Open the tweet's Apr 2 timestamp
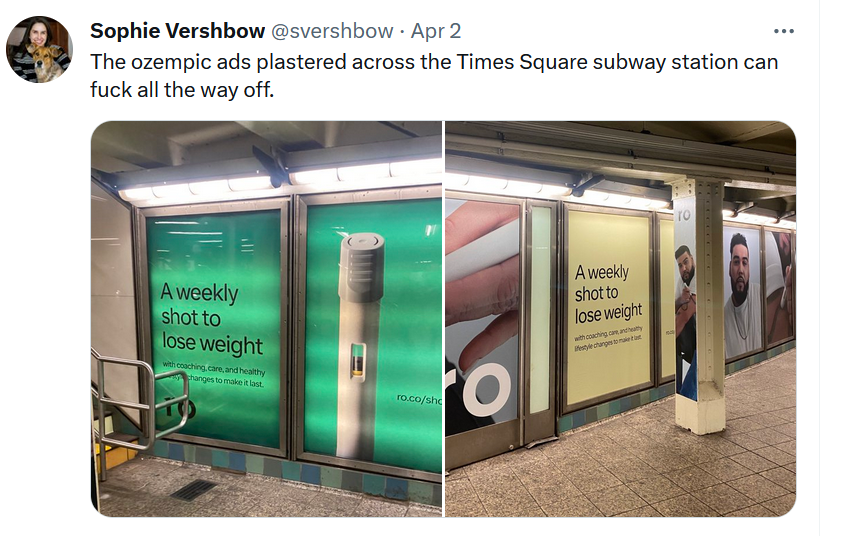The width and height of the screenshot is (848, 536). pos(436,32)
